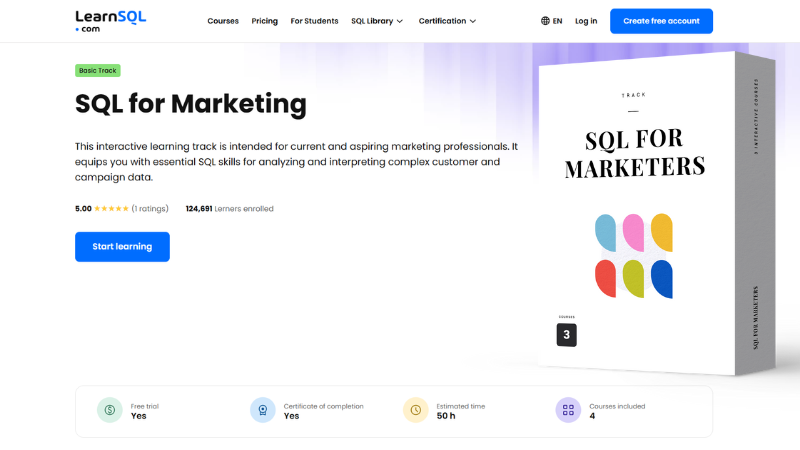Click the Courses included grid icon
Image resolution: width=800 pixels, height=450 pixels.
click(x=568, y=410)
